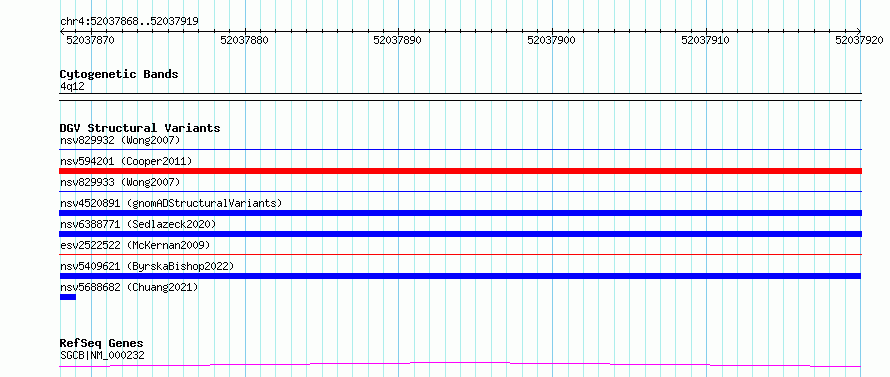This screenshot has width=890, height=377.
Task: Open variant nsv6388771 (Sedlazeck2020)
Action: click(x=138, y=224)
